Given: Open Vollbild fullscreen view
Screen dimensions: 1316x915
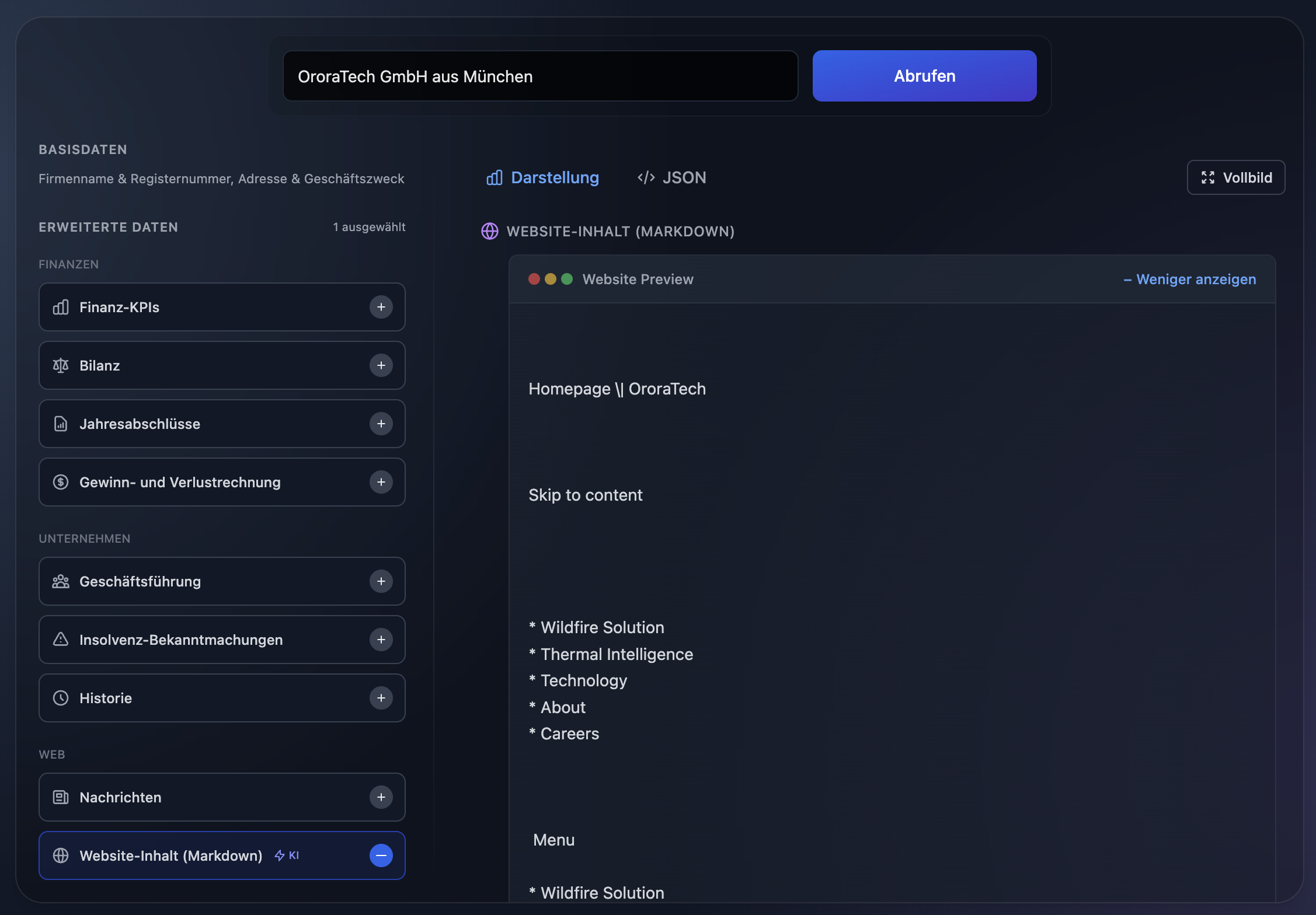Looking at the screenshot, I should (1236, 177).
